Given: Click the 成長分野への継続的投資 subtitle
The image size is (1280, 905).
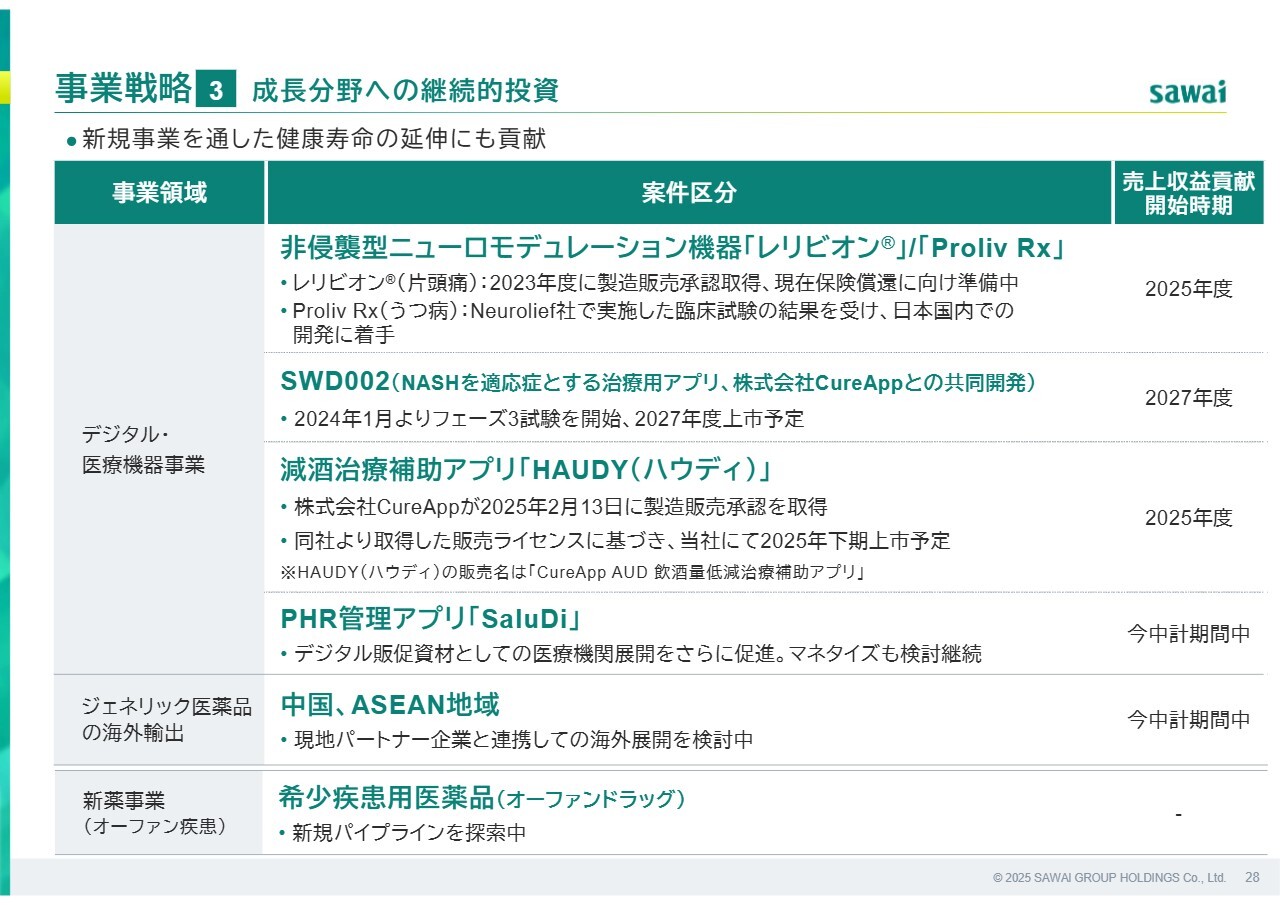Looking at the screenshot, I should tap(405, 91).
